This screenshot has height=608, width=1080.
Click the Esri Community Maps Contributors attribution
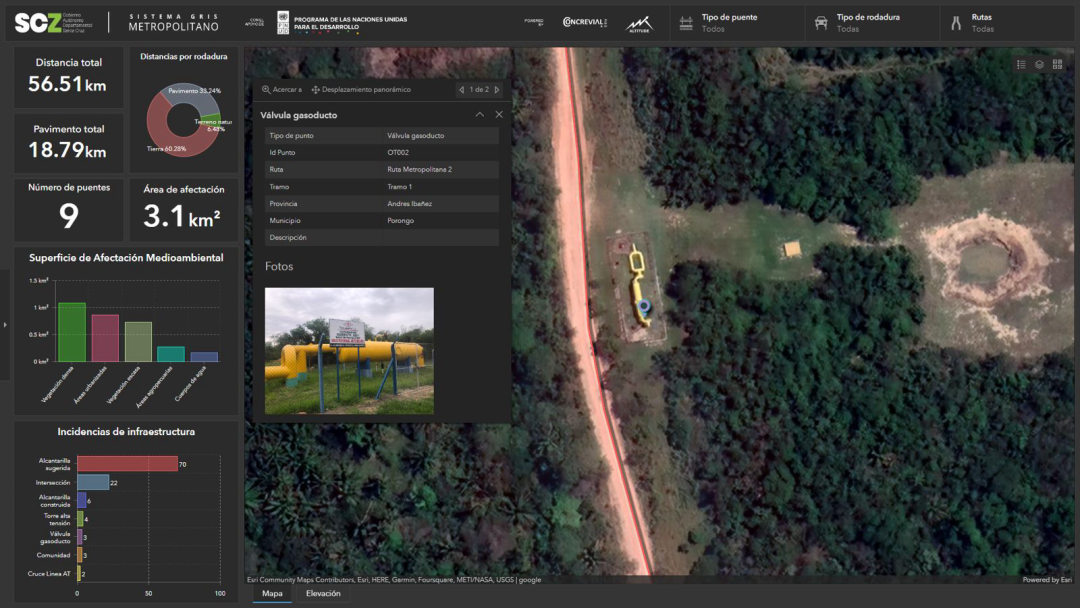pos(394,580)
